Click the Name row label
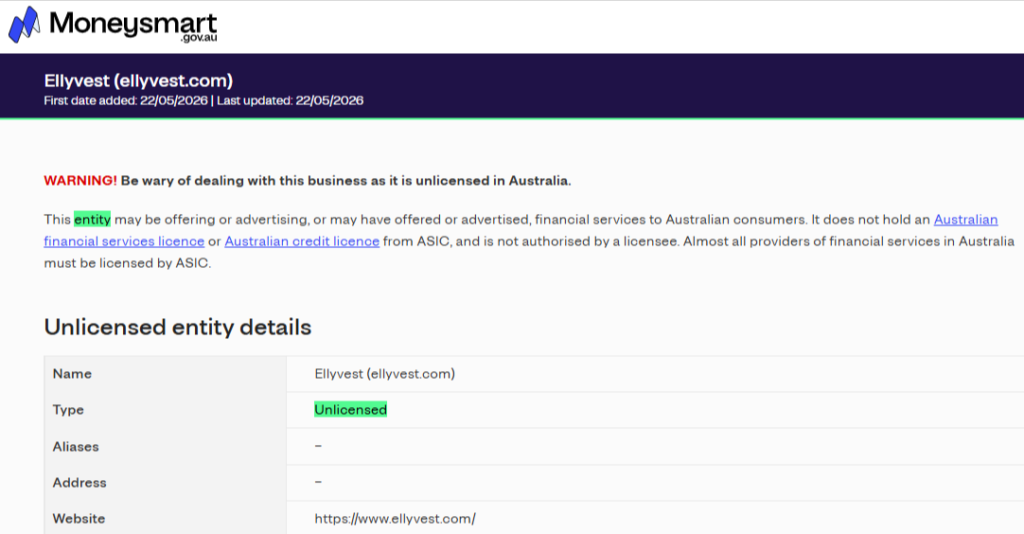 point(72,374)
